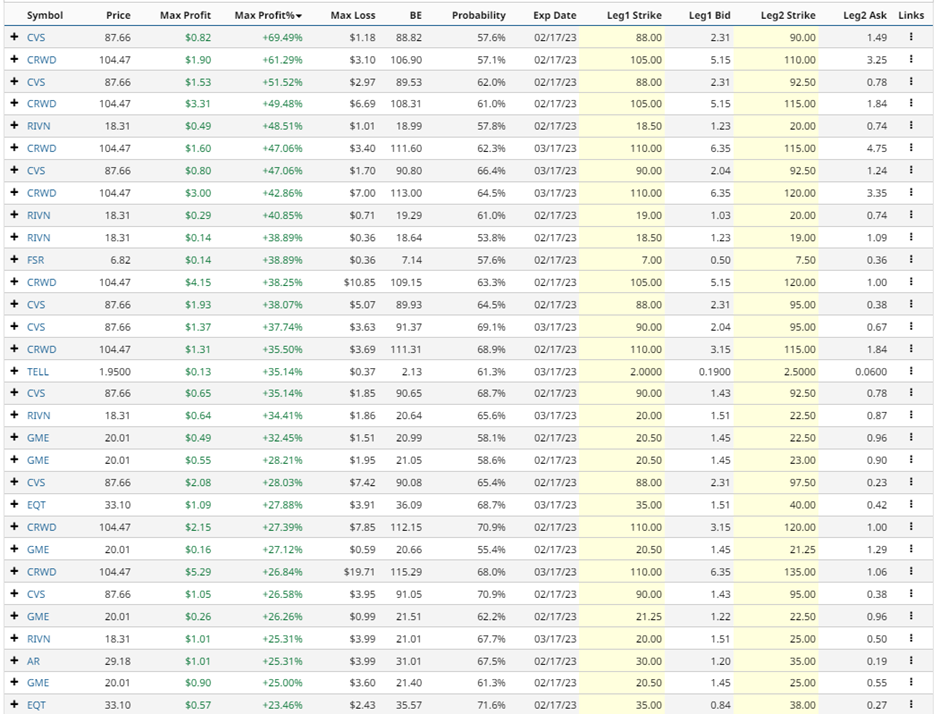
Task: Sort by the Max Profit column header
Action: pos(185,15)
